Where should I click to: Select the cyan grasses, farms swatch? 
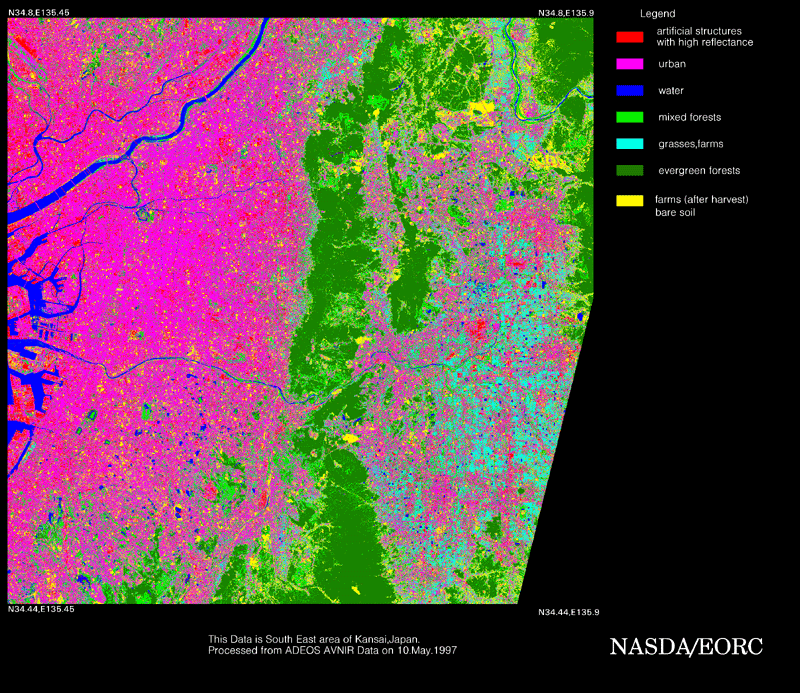[630, 143]
